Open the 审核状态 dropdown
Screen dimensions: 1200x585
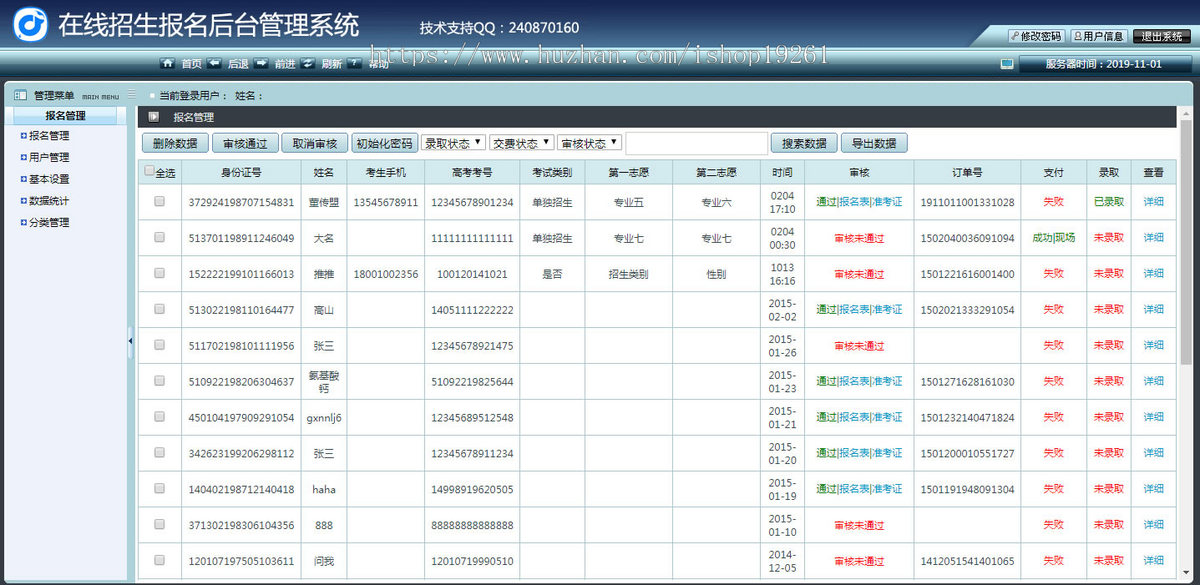click(x=589, y=142)
